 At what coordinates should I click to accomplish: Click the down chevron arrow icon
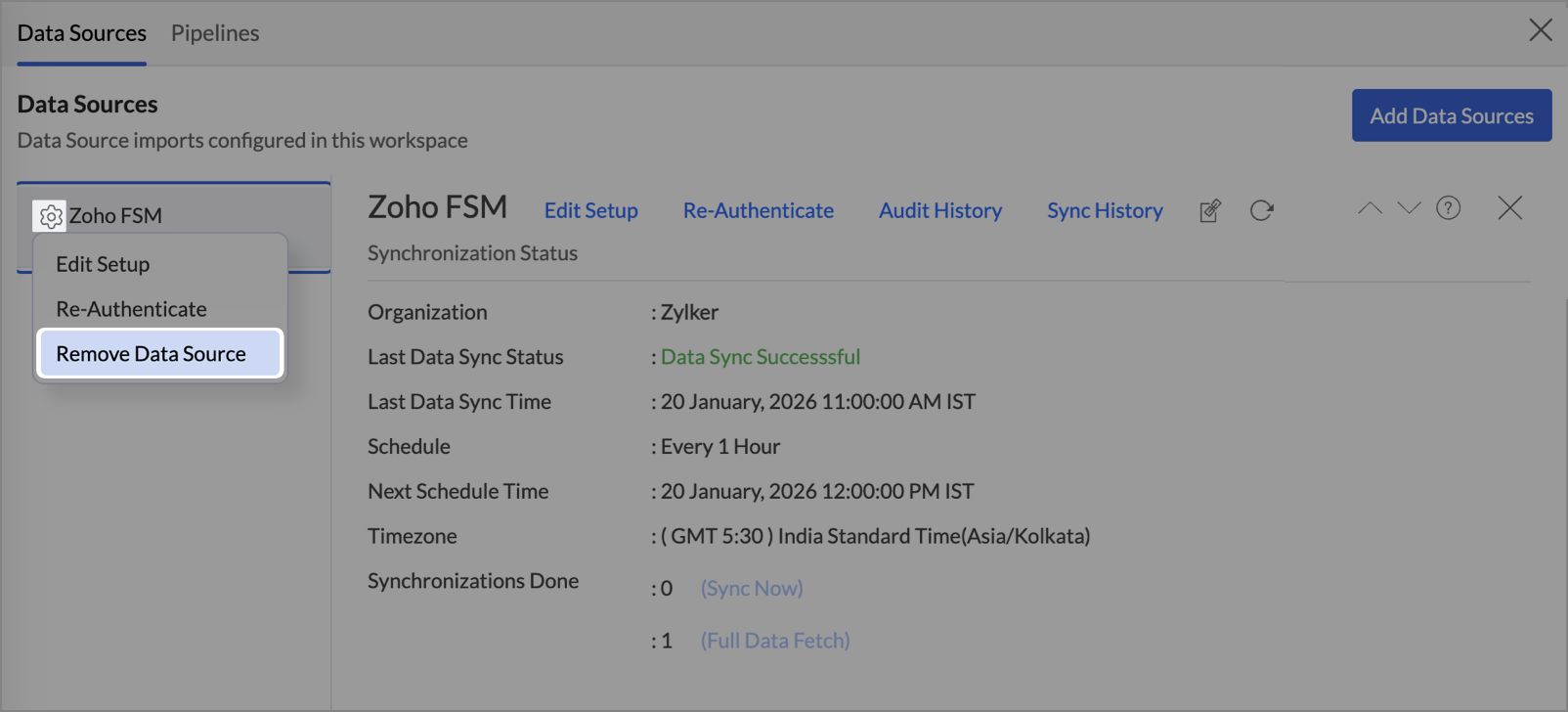pos(1409,208)
